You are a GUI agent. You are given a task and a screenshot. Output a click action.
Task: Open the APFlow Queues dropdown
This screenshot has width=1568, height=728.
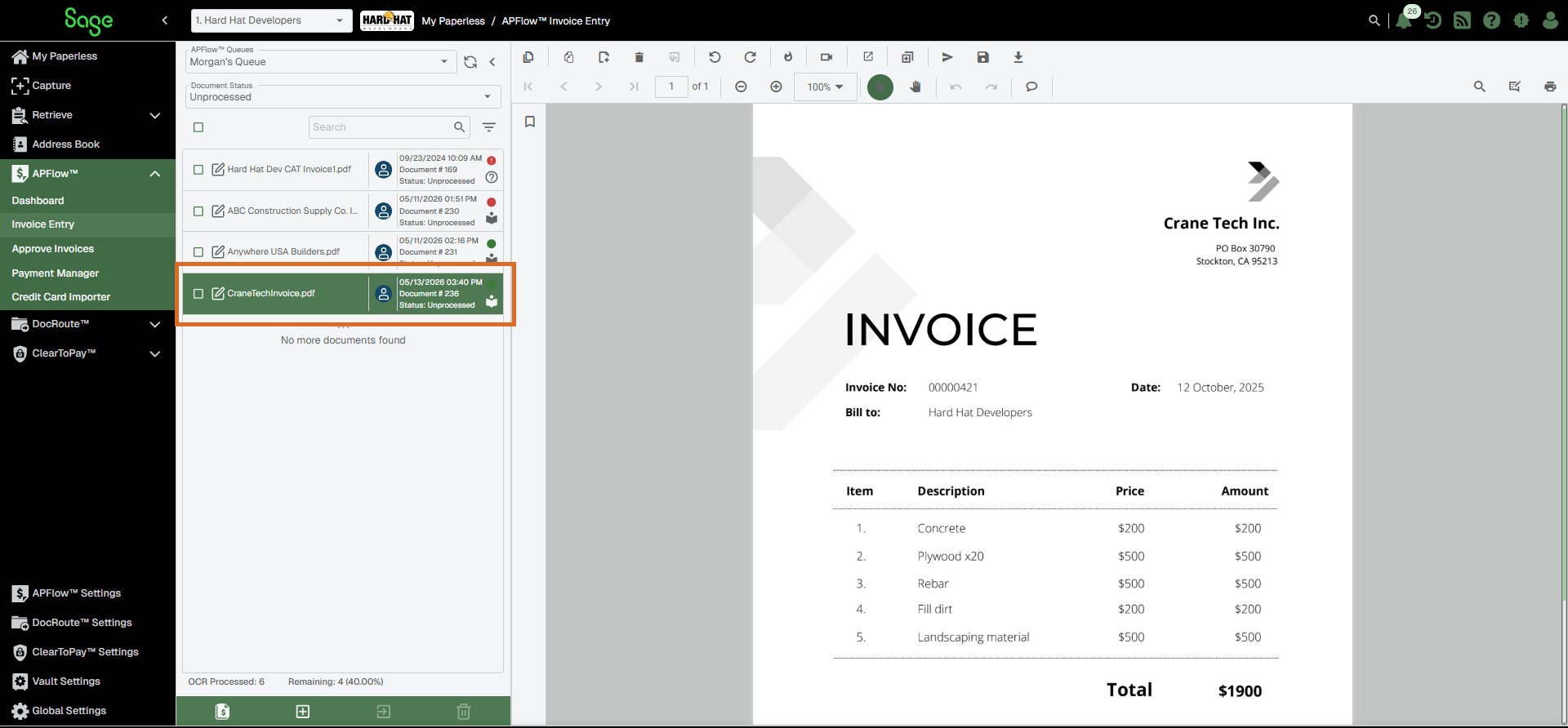320,61
